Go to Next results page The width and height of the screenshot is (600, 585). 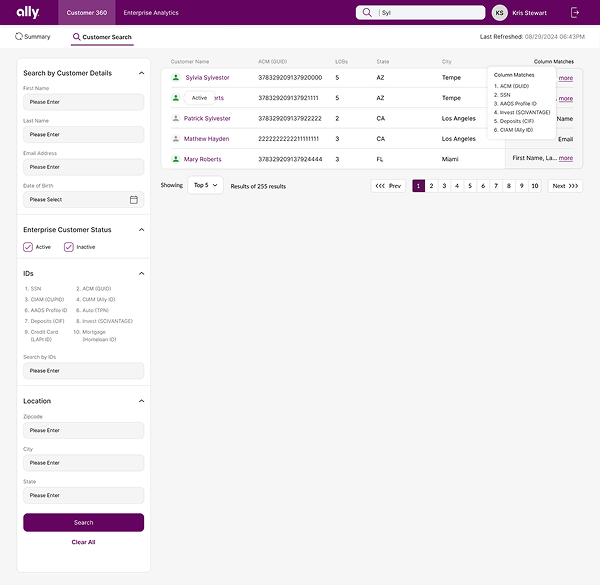pyautogui.click(x=565, y=186)
